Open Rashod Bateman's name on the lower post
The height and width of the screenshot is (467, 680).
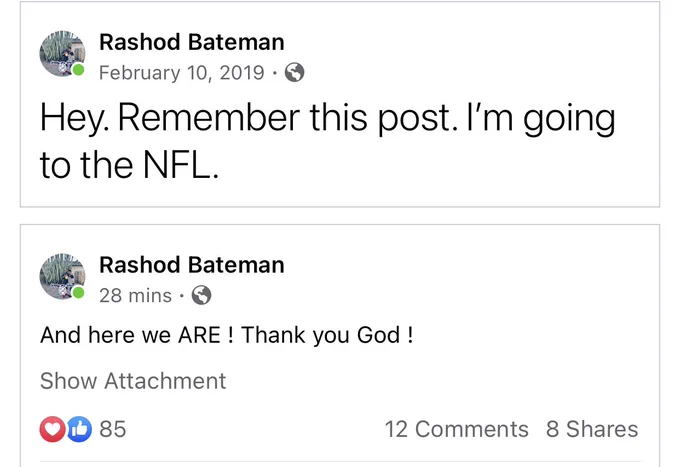click(192, 265)
